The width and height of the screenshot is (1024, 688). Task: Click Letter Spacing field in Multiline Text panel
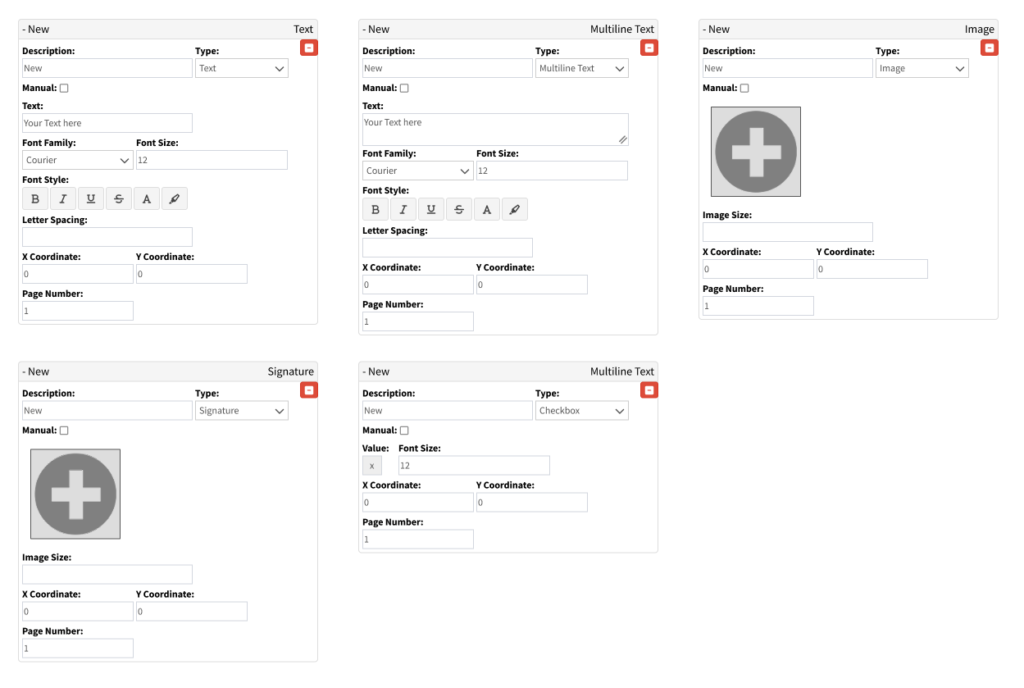coord(447,247)
